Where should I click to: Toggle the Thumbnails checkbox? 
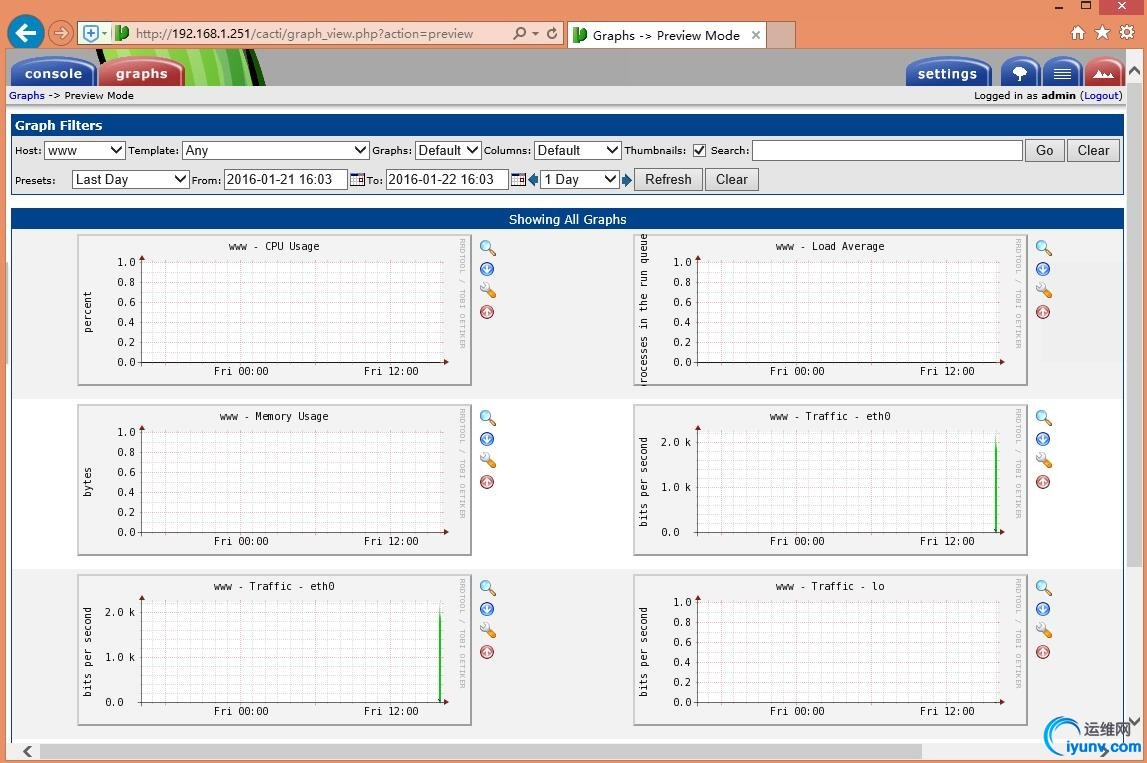coord(699,150)
